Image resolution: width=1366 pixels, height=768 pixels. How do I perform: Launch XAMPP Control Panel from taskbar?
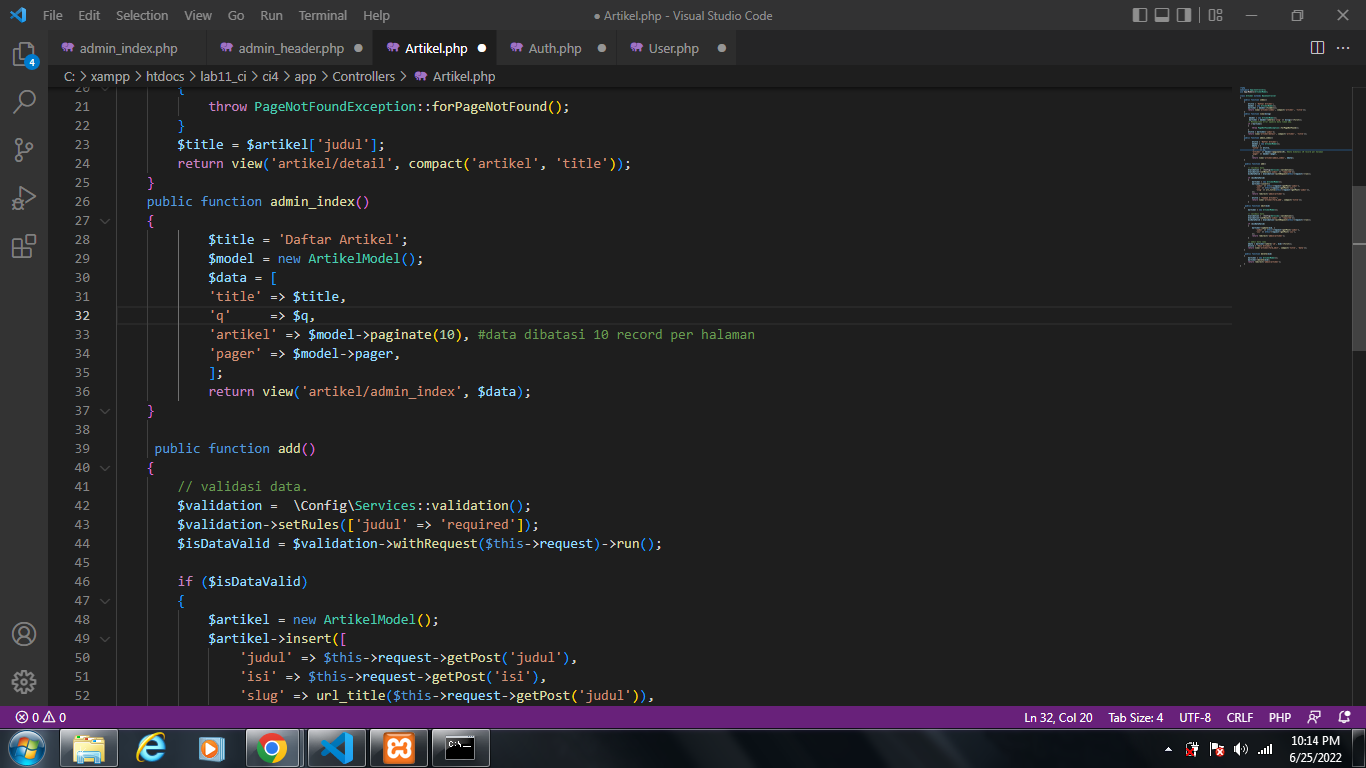pos(398,747)
